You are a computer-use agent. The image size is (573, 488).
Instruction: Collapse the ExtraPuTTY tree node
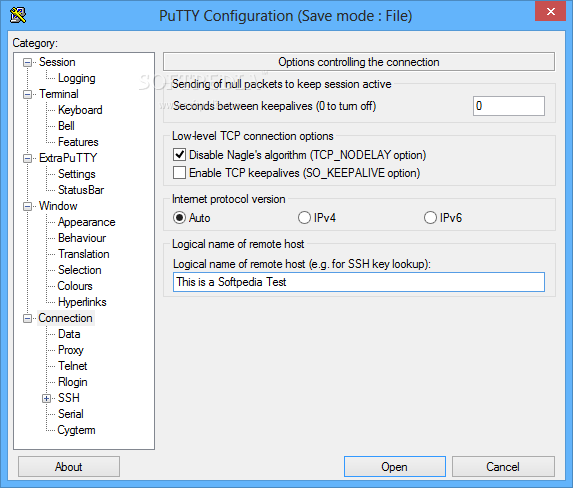click(27, 159)
